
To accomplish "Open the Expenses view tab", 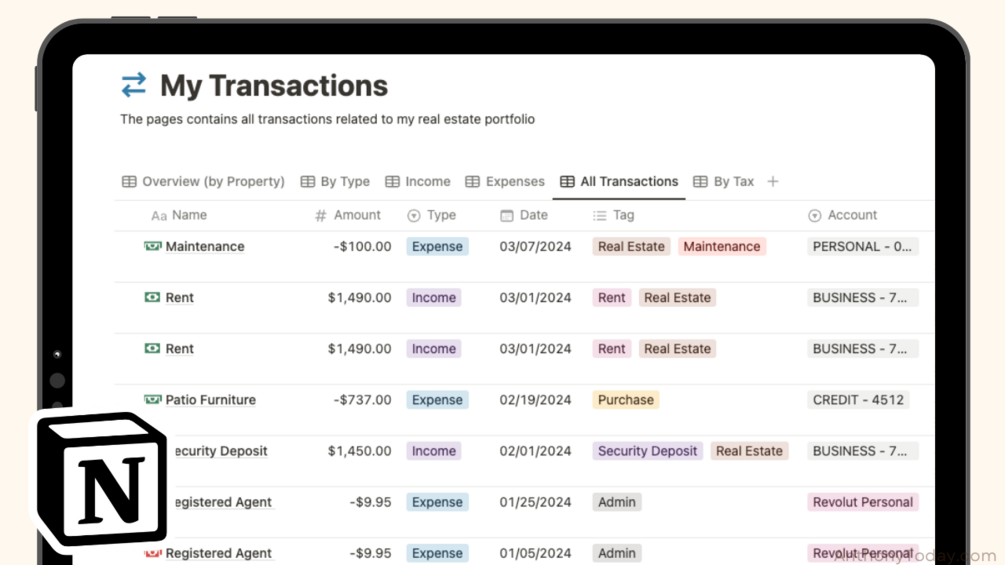I will 505,181.
